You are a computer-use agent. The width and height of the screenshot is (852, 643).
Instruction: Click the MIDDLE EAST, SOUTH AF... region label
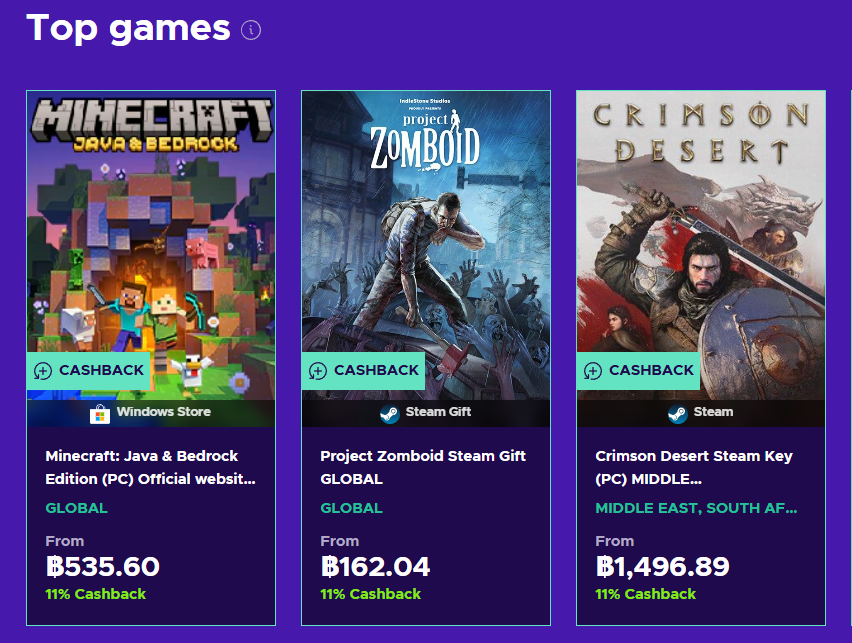coord(696,508)
